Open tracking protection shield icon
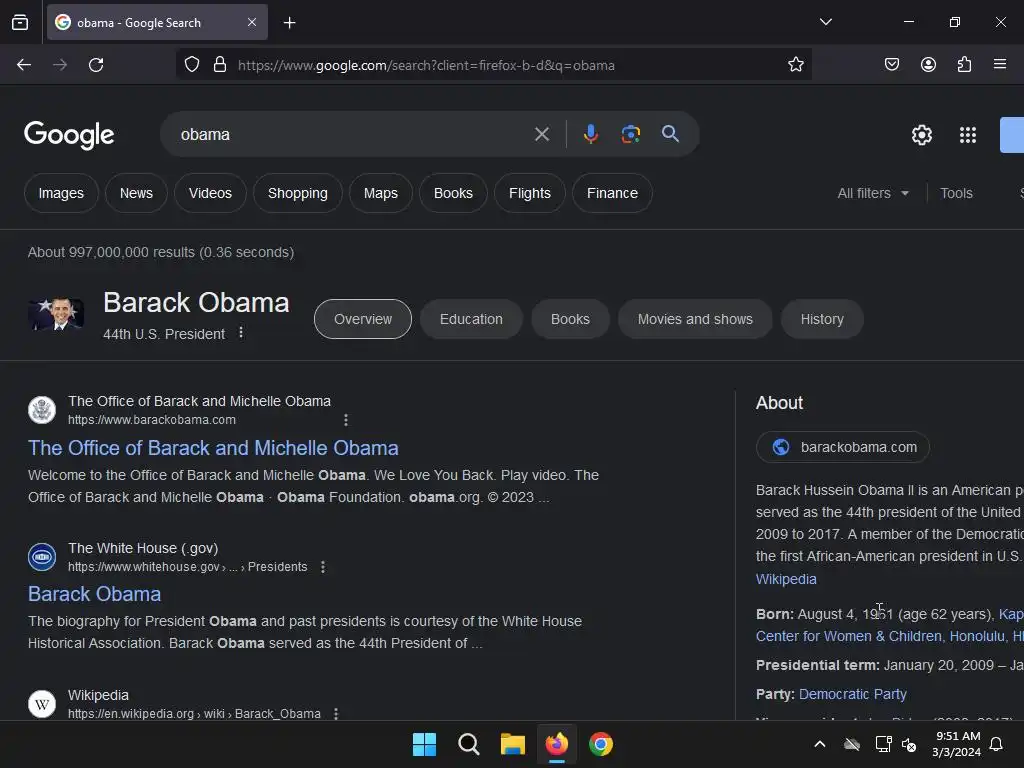The height and width of the screenshot is (768, 1024). [191, 65]
